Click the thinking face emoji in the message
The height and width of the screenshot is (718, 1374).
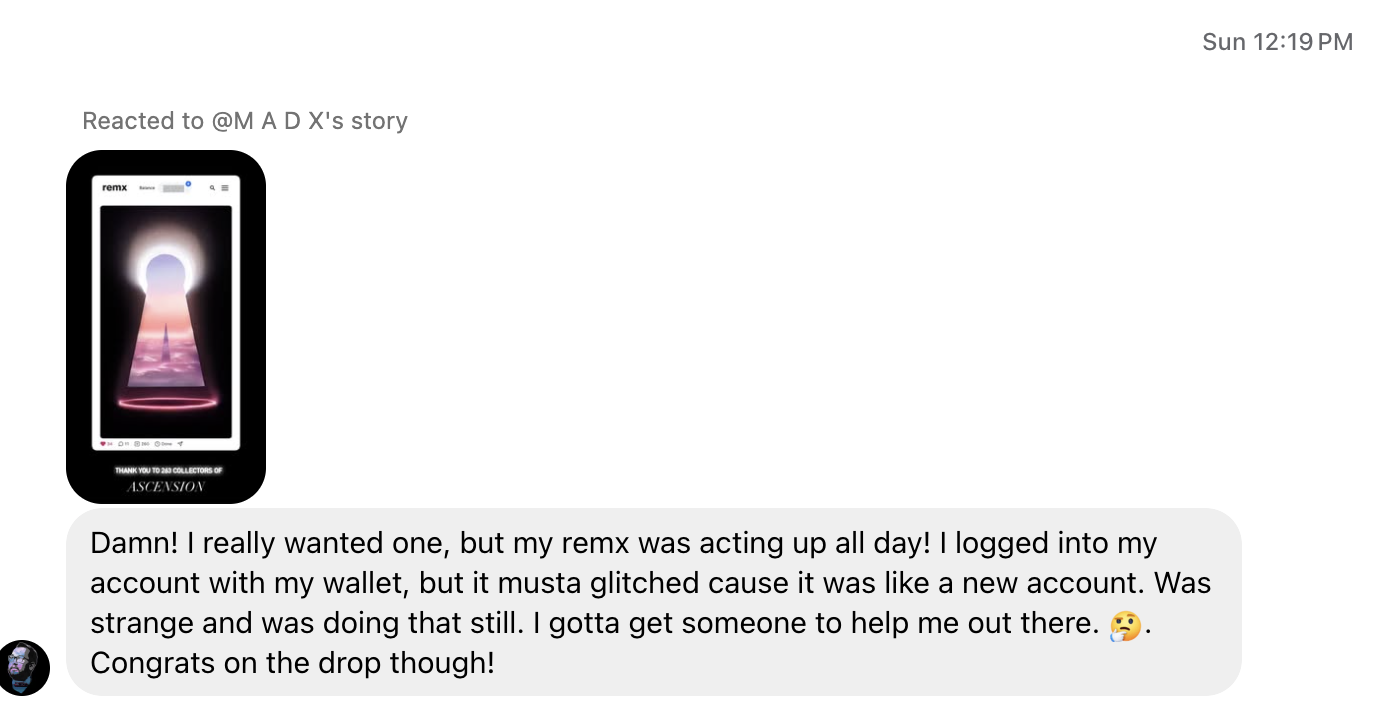coord(1125,624)
